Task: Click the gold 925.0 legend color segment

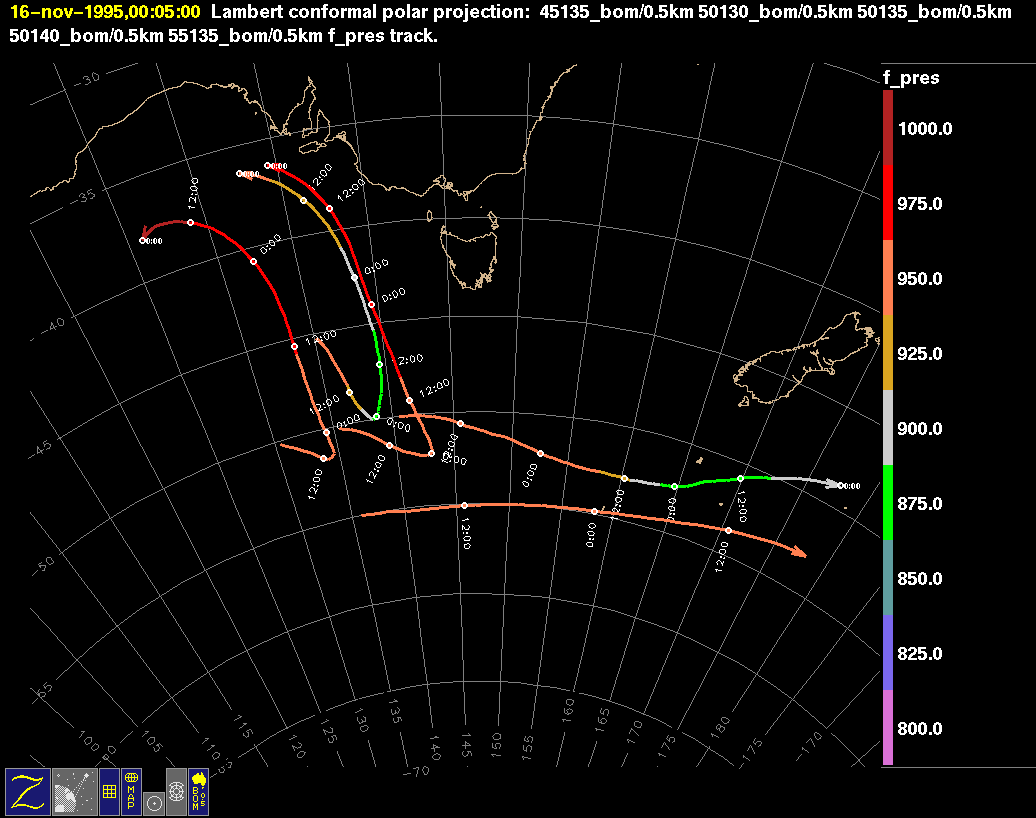Action: pyautogui.click(x=888, y=352)
